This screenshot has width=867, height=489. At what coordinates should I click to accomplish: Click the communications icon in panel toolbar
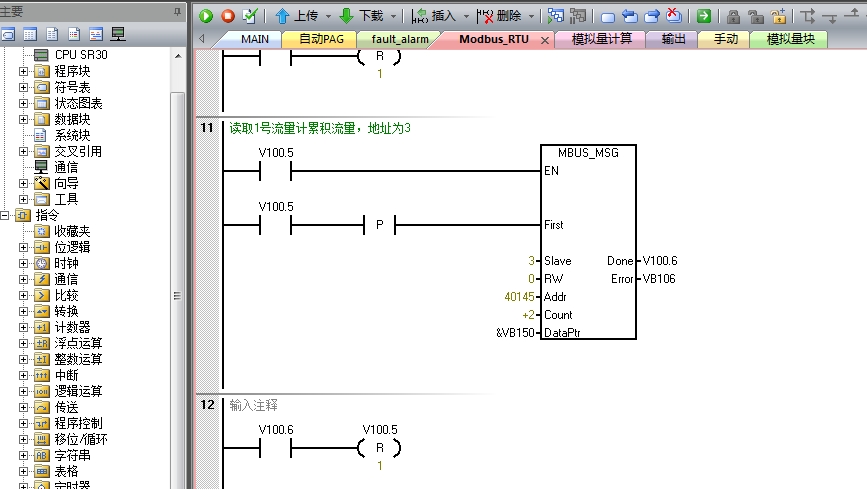pos(117,34)
